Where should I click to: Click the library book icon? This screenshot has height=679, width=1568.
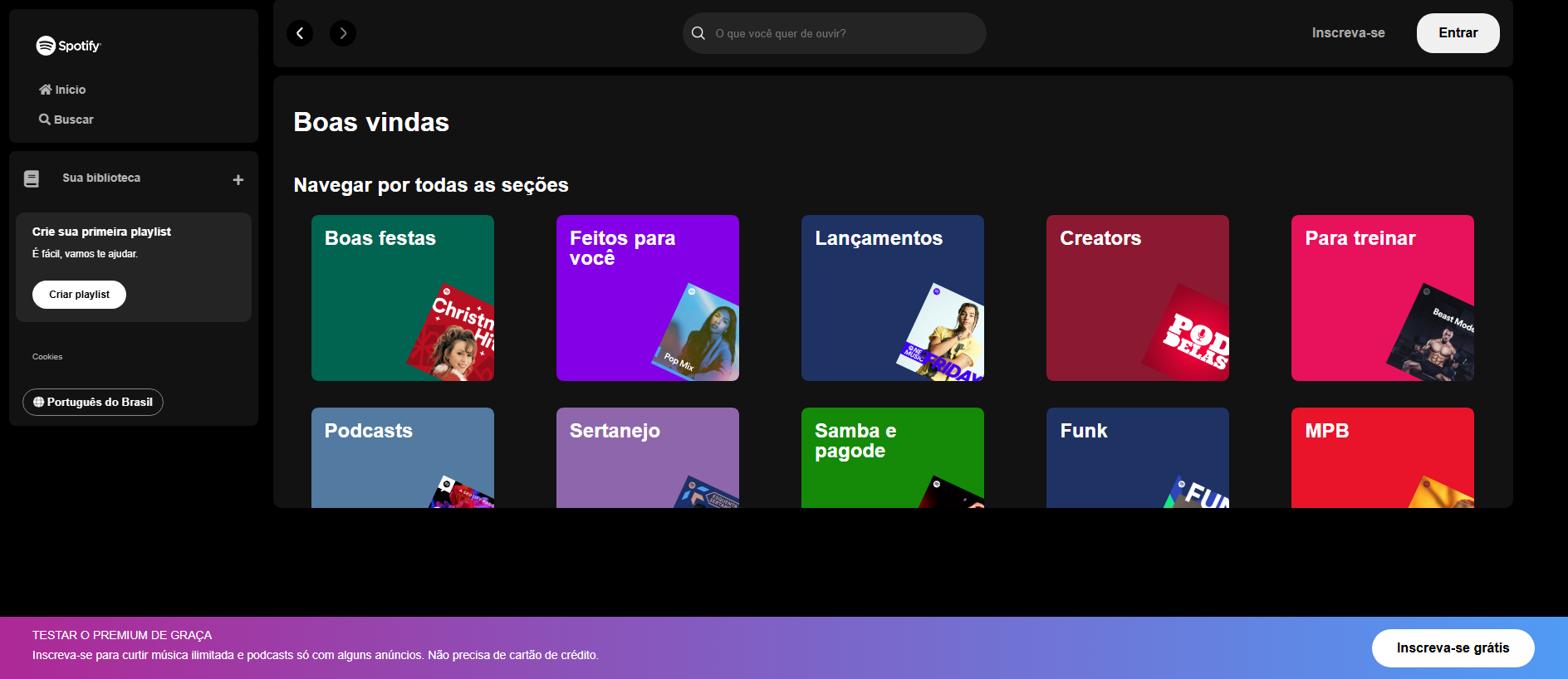pyautogui.click(x=32, y=178)
